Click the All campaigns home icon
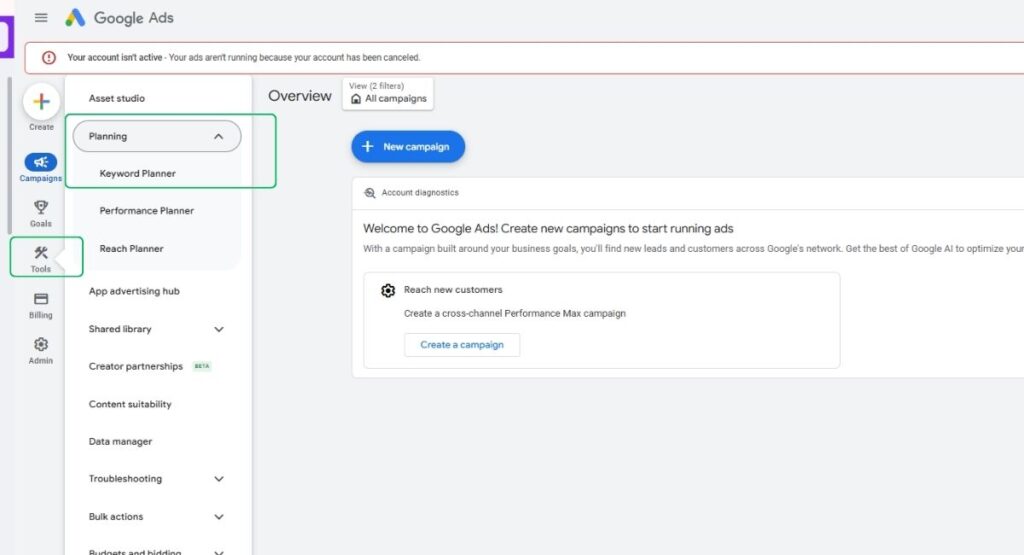 pos(356,99)
